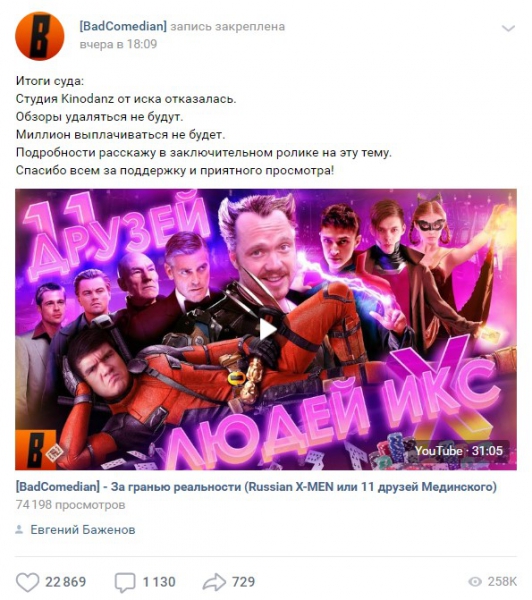Click the like count 22 869
Image resolution: width=532 pixels, height=600 pixels.
point(65,582)
